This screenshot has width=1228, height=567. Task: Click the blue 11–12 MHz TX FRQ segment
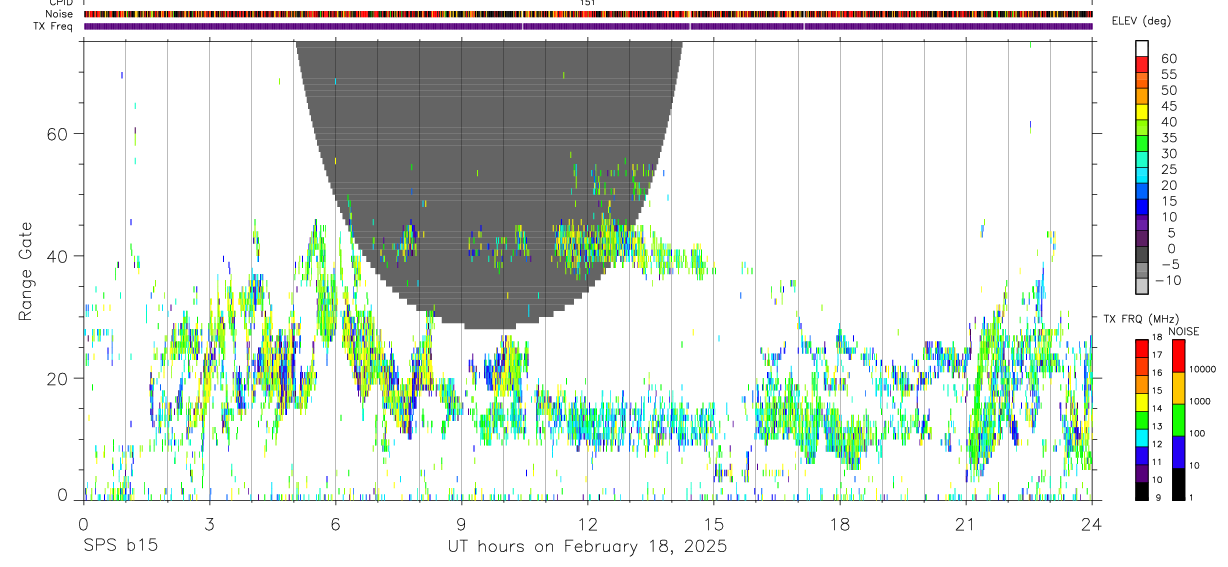1142,455
